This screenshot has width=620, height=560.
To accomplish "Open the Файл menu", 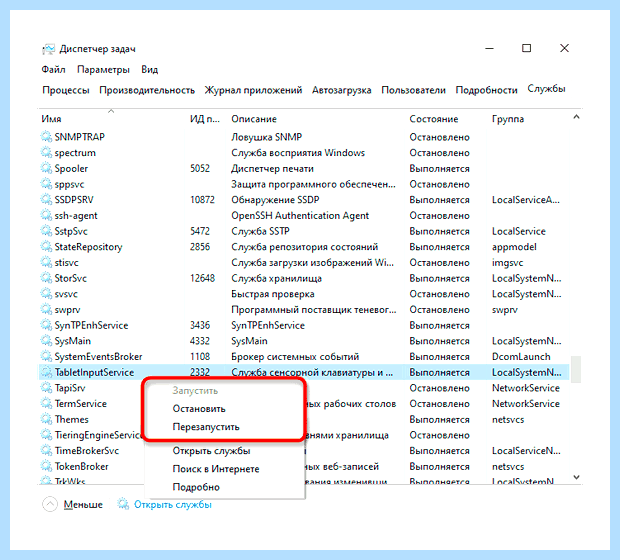I will 53,70.
